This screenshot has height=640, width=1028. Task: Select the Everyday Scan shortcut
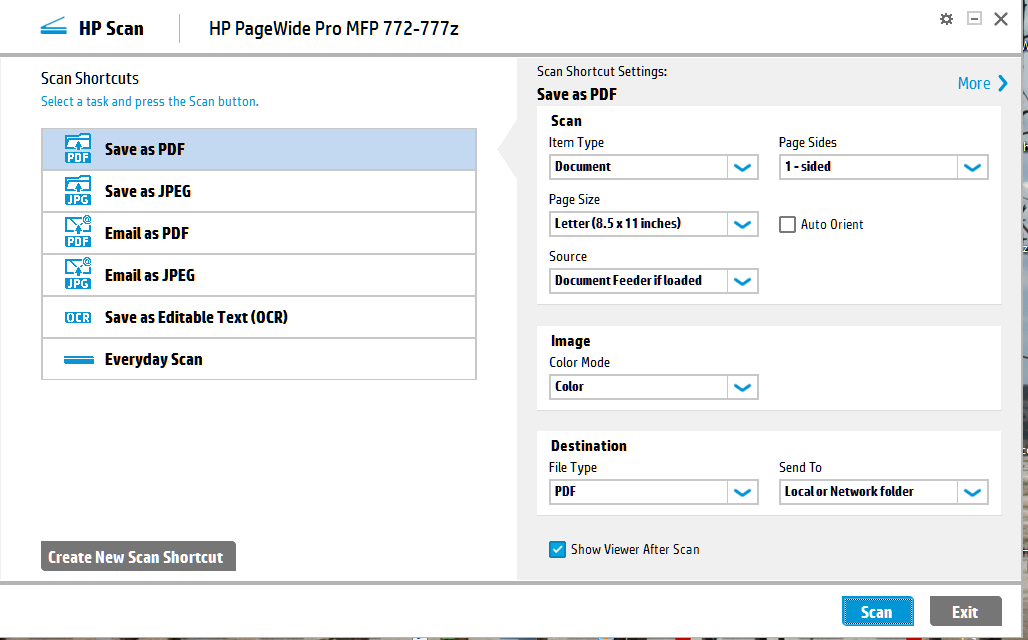coord(200,358)
